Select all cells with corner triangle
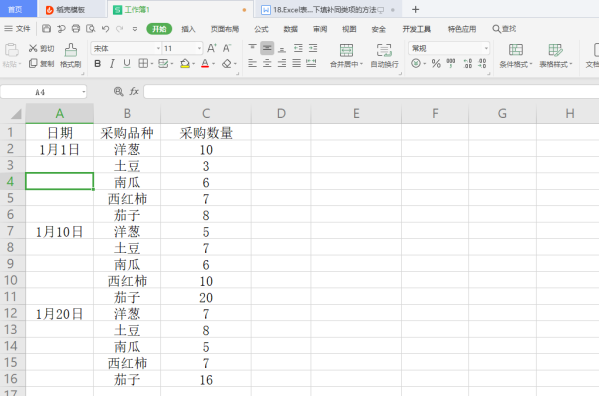 coord(15,113)
